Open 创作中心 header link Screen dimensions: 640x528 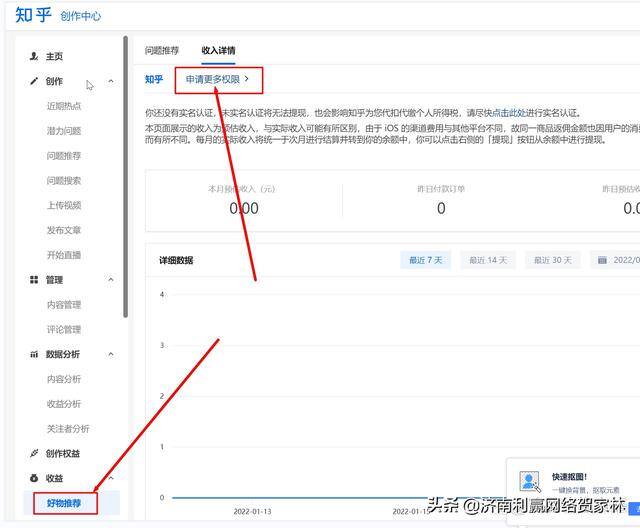(80, 16)
